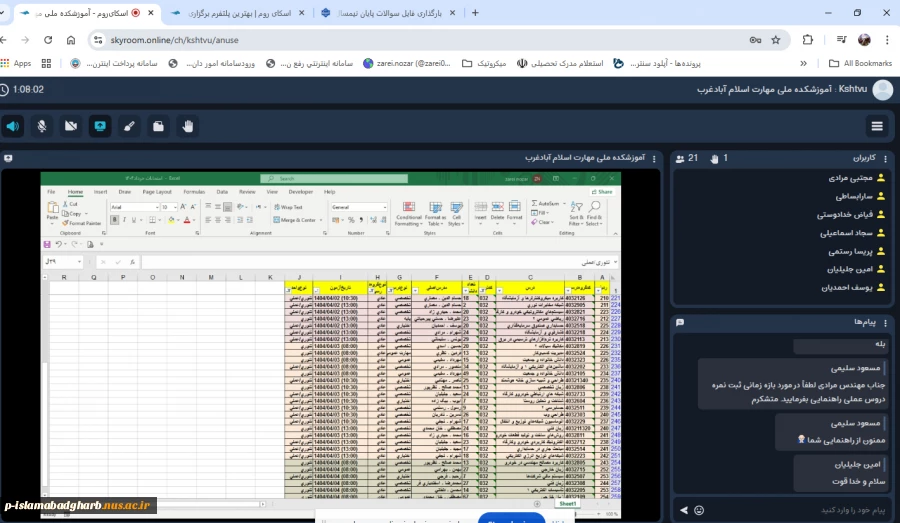Open the emoji picker in chat
The height and width of the screenshot is (523, 900).
coord(699,510)
